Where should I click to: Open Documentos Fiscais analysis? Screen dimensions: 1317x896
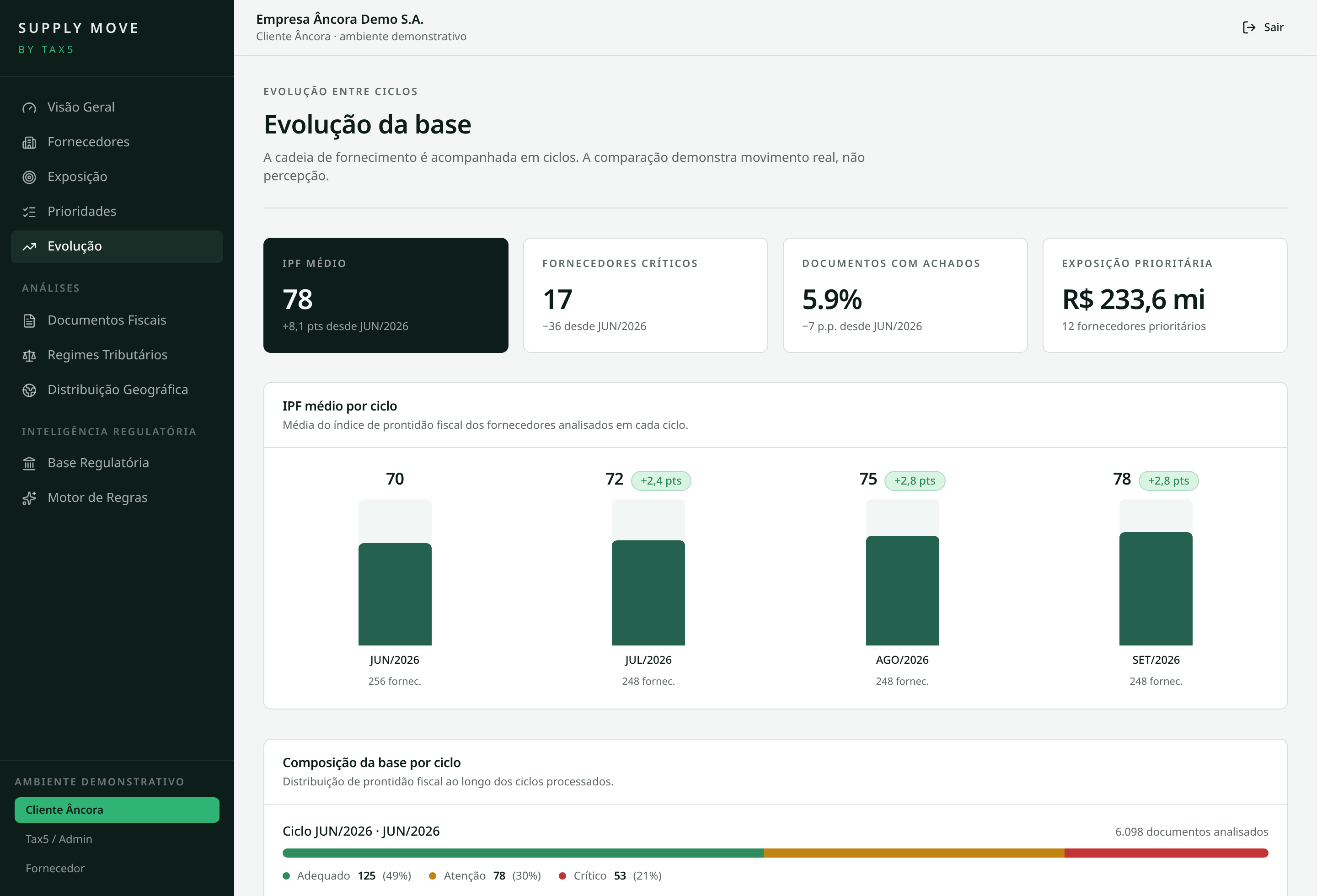coord(117,320)
